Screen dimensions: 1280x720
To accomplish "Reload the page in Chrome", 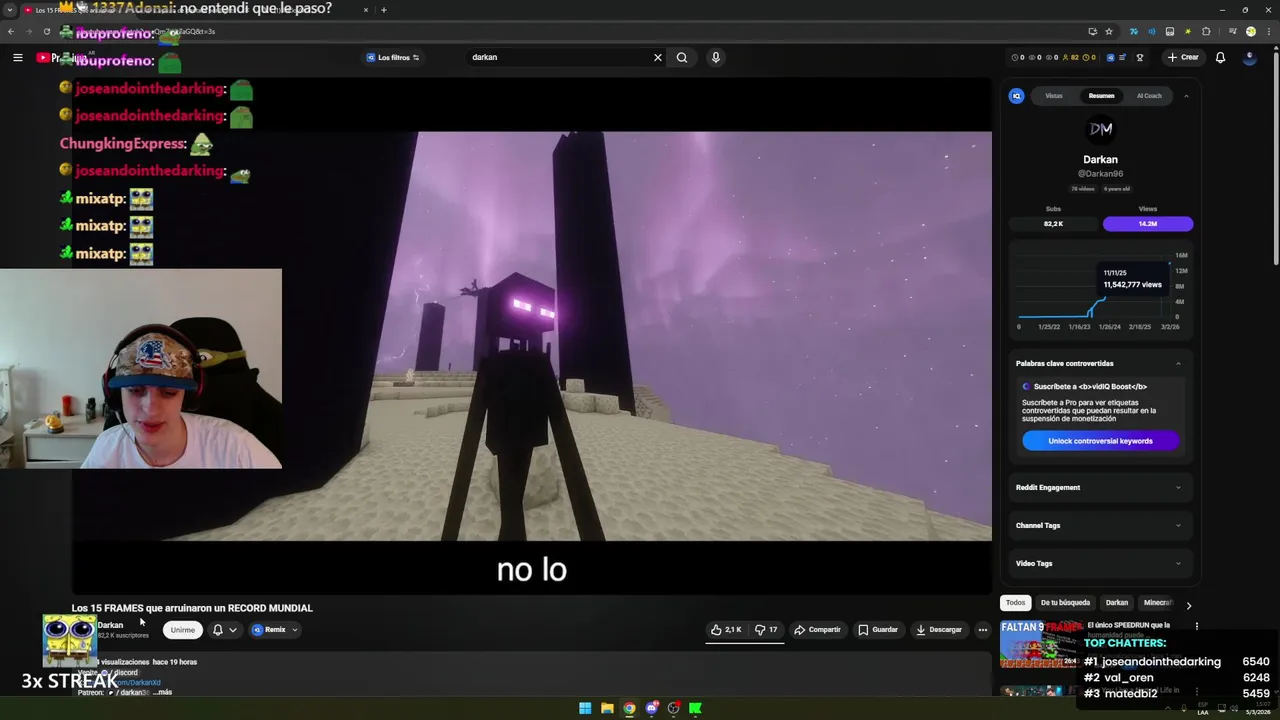I will (x=46, y=31).
